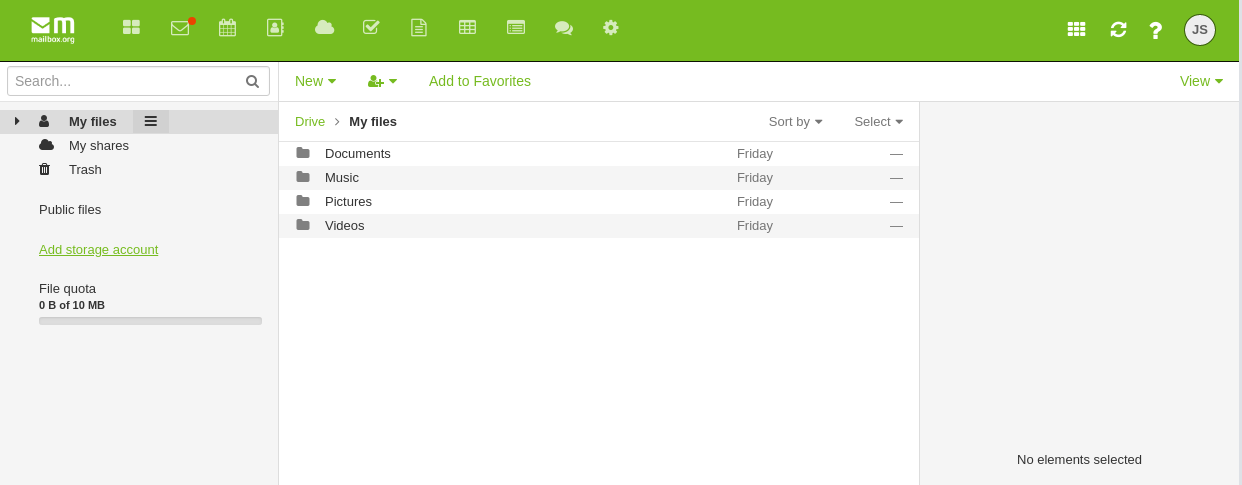1242x485 pixels.
Task: Open the Sort by dropdown
Action: [795, 121]
